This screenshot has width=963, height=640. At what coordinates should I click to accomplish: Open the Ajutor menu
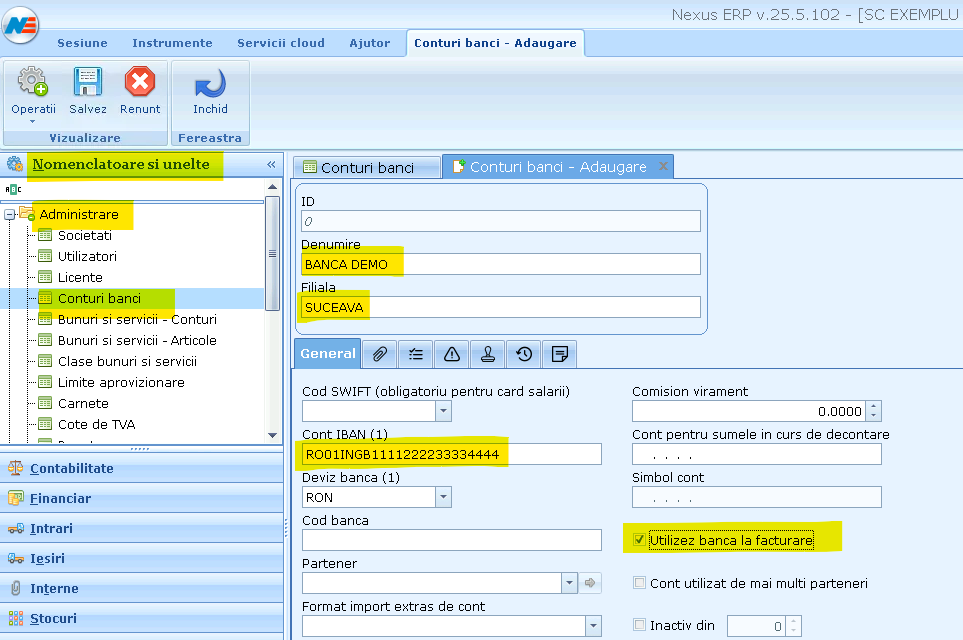(370, 43)
